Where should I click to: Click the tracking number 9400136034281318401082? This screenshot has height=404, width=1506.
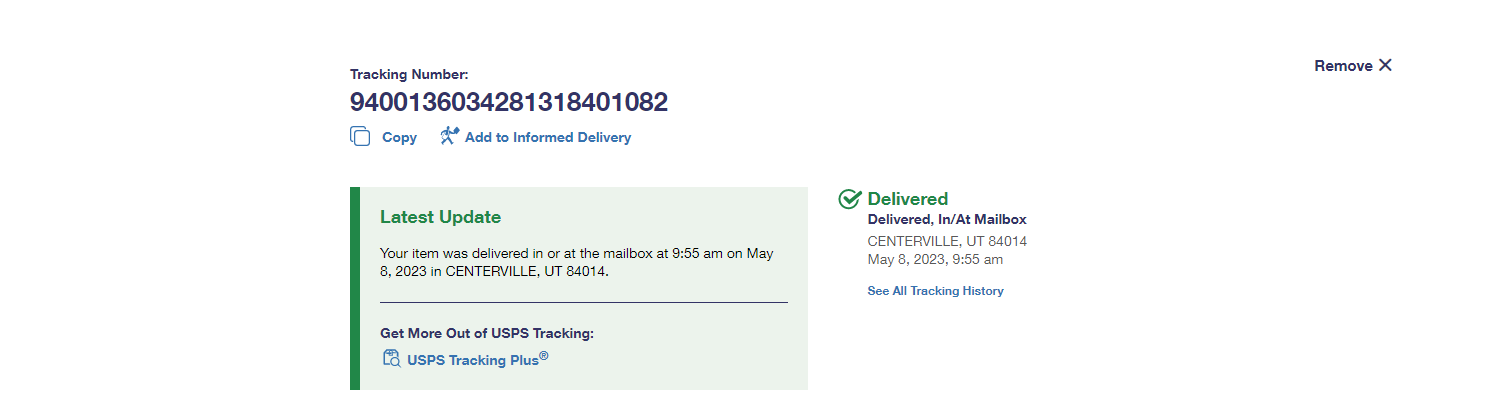509,102
